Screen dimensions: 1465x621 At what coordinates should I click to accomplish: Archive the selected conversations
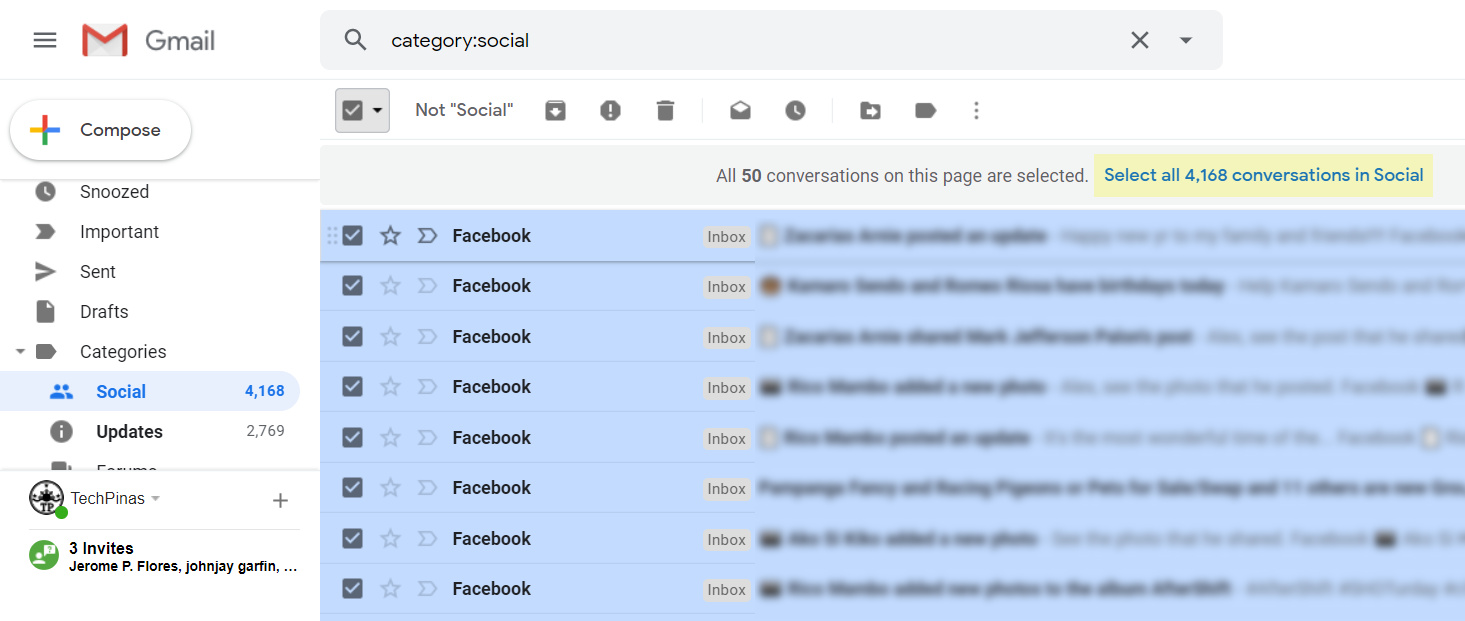coord(556,110)
